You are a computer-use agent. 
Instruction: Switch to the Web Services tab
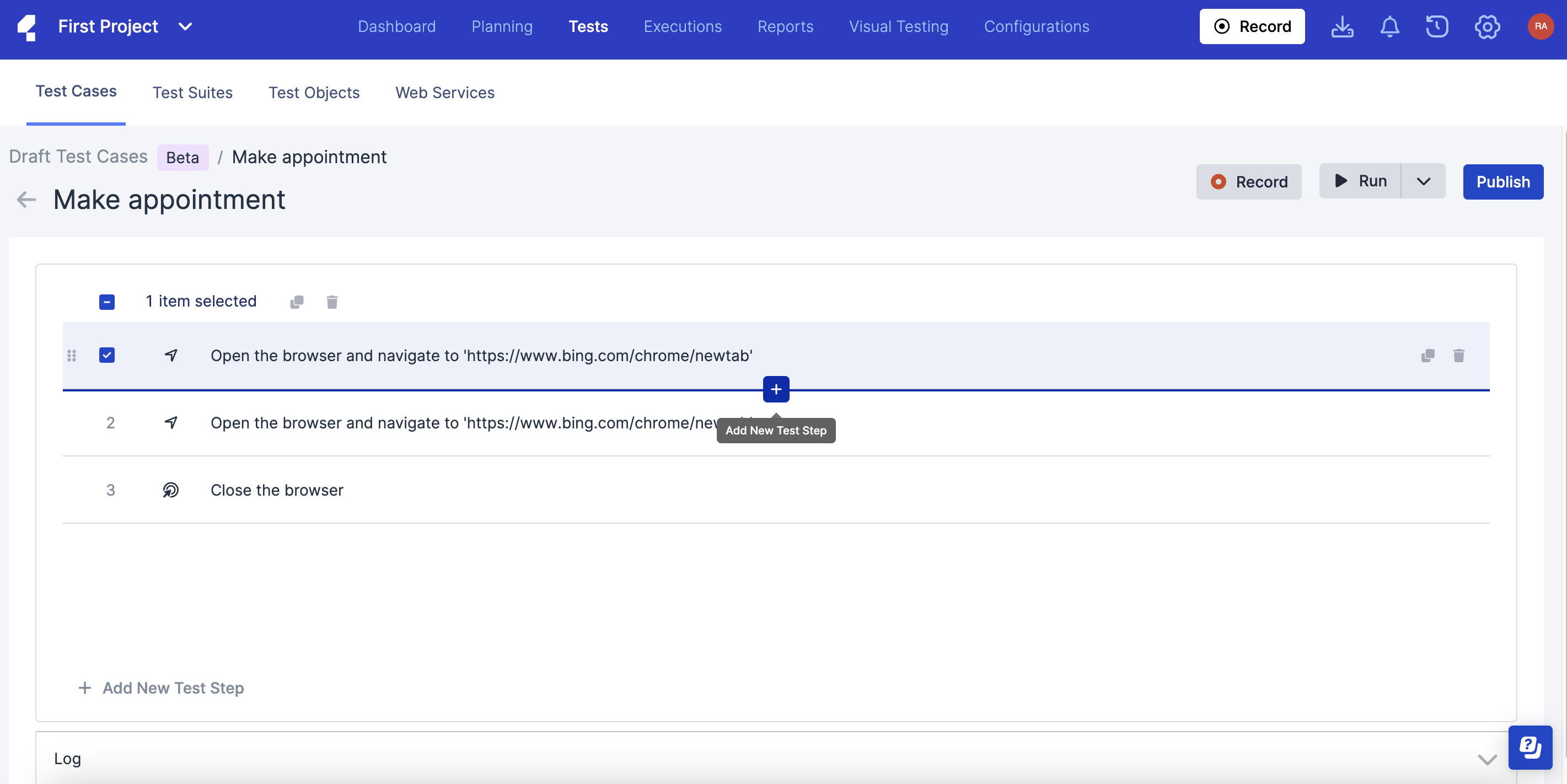(x=444, y=93)
